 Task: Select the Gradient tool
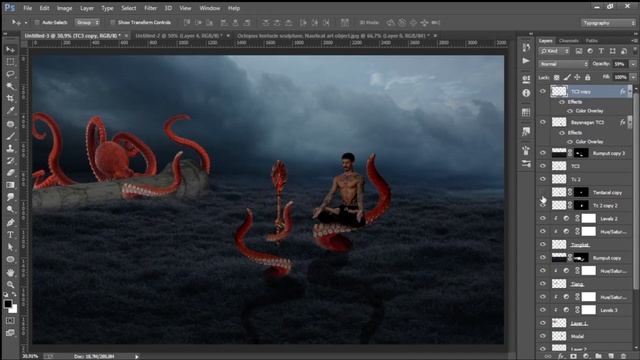click(x=10, y=185)
